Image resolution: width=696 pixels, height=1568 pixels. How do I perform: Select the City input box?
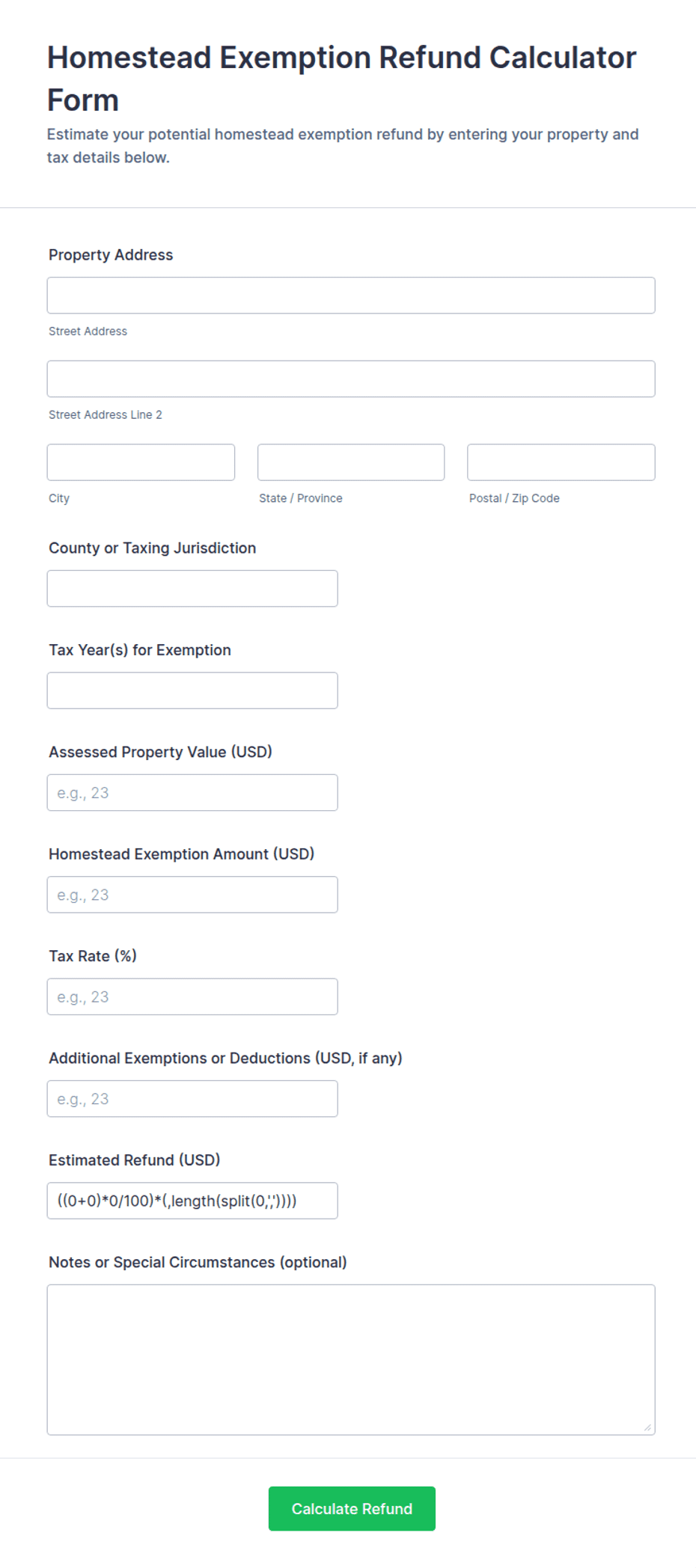141,462
